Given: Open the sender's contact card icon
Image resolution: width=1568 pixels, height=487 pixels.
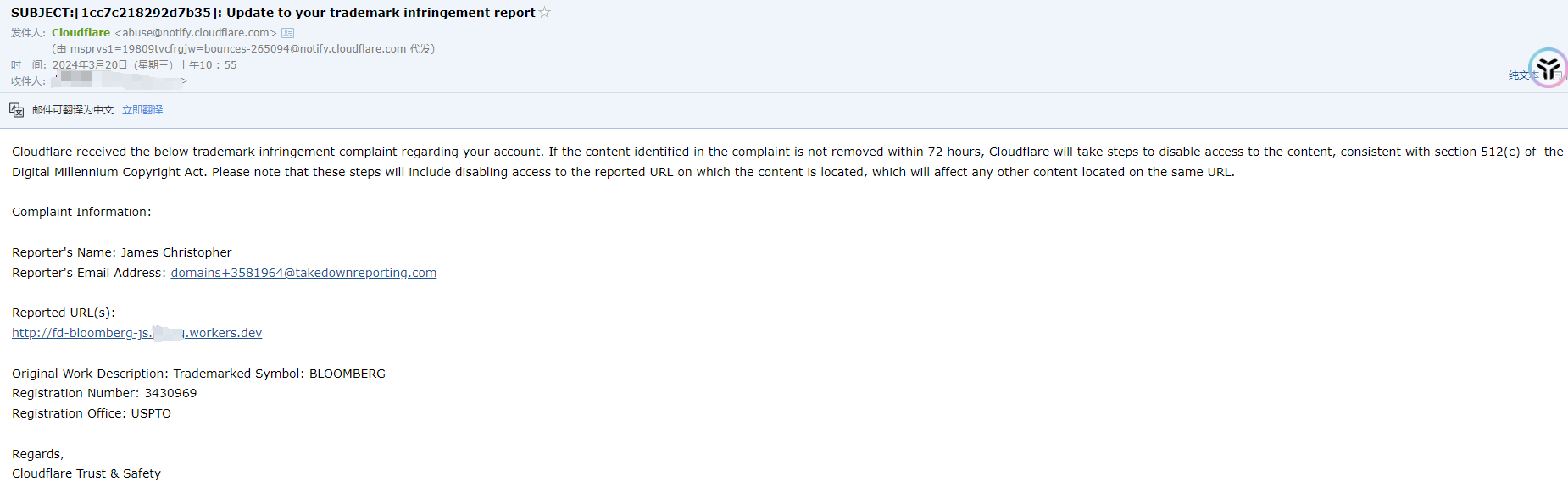Looking at the screenshot, I should point(288,33).
